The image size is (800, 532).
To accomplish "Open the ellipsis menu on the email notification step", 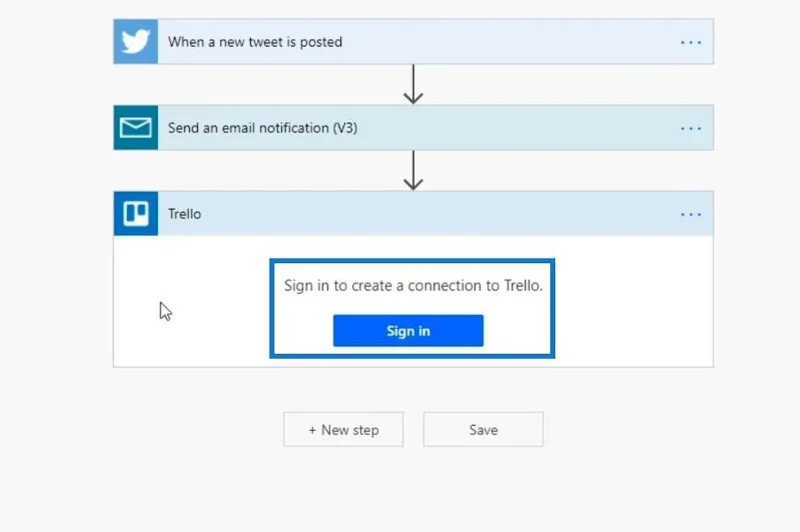I will click(691, 129).
